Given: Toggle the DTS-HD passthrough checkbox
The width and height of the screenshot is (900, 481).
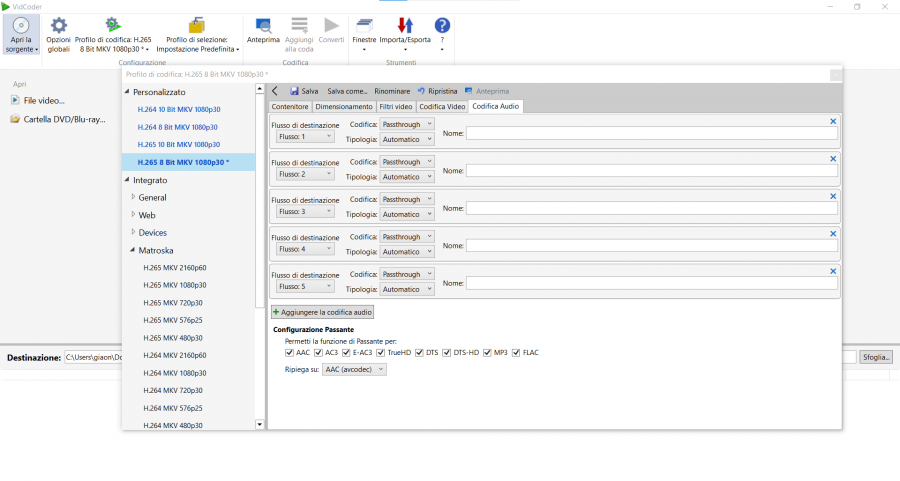Looking at the screenshot, I should 447,352.
